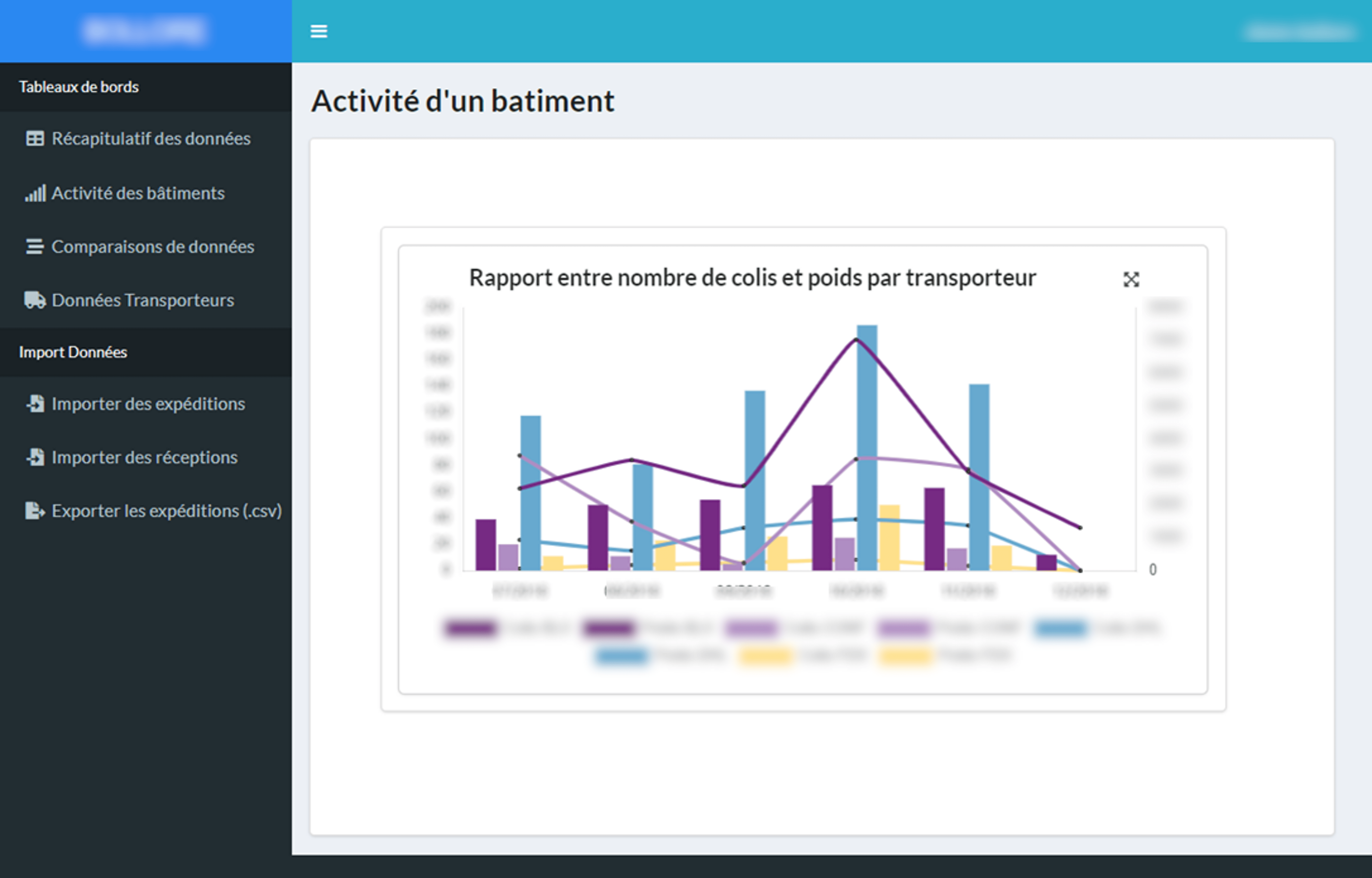The height and width of the screenshot is (878, 1372).
Task: Click the tallest blue bar in the chart
Action: (x=867, y=448)
